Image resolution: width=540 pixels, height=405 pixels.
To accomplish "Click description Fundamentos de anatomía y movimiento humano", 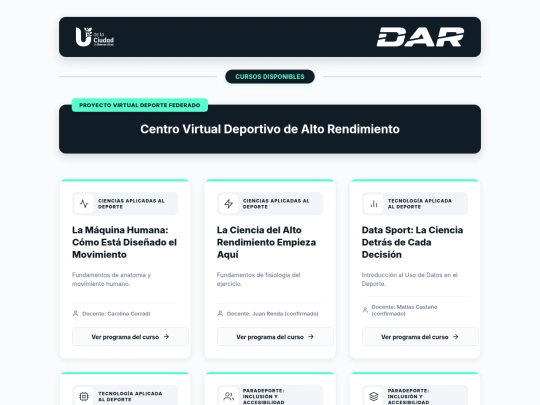I will pyautogui.click(x=111, y=279).
